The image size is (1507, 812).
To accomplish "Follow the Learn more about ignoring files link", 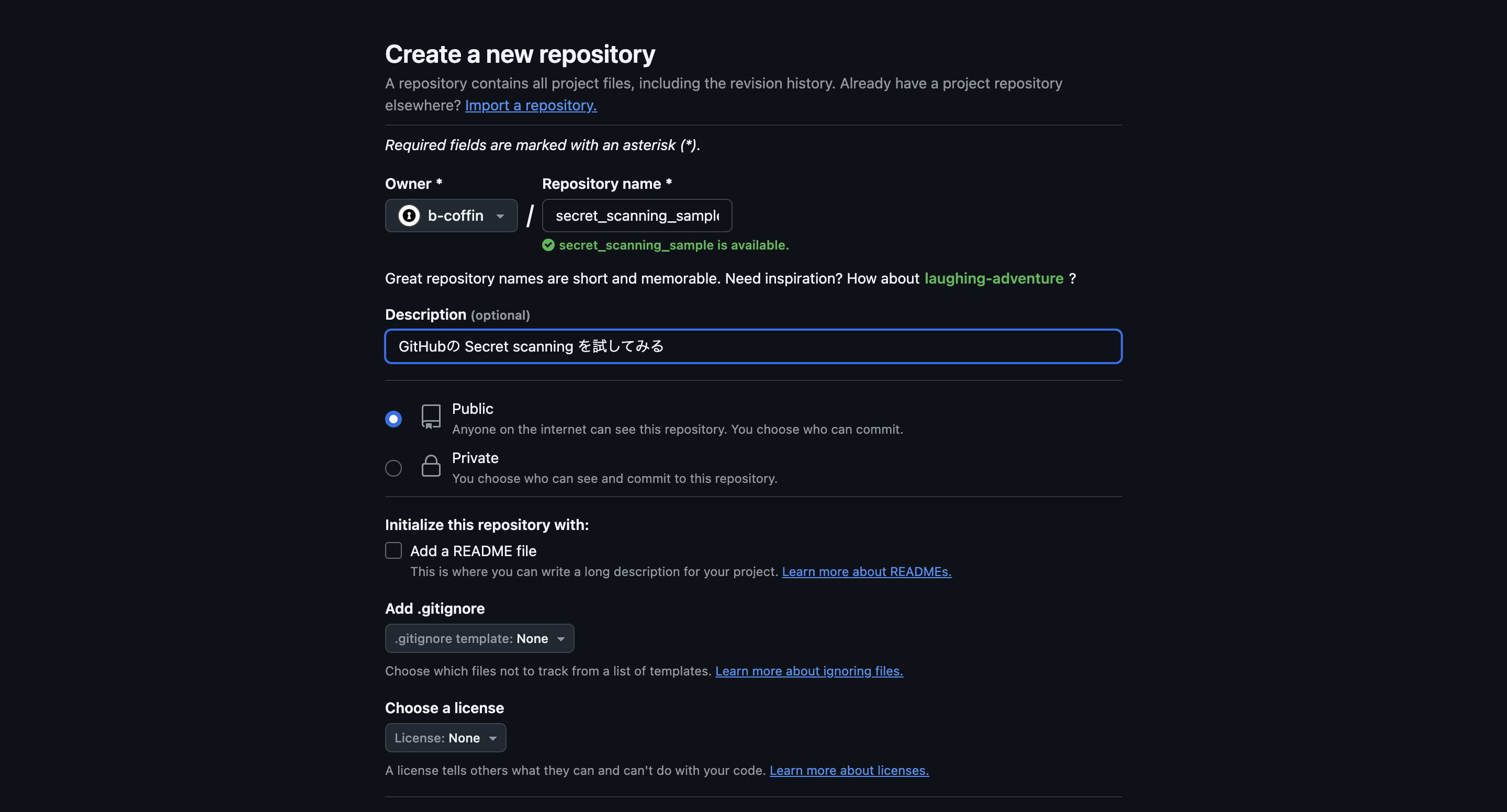I will tap(808, 671).
